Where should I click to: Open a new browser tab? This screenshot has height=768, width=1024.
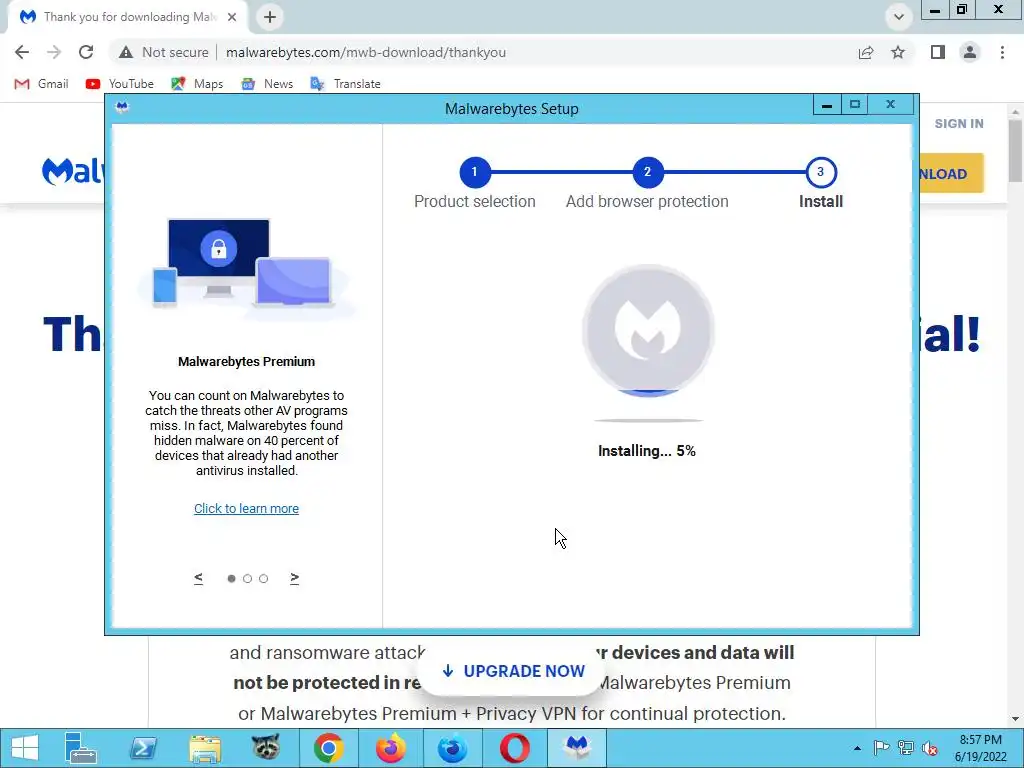coord(270,17)
